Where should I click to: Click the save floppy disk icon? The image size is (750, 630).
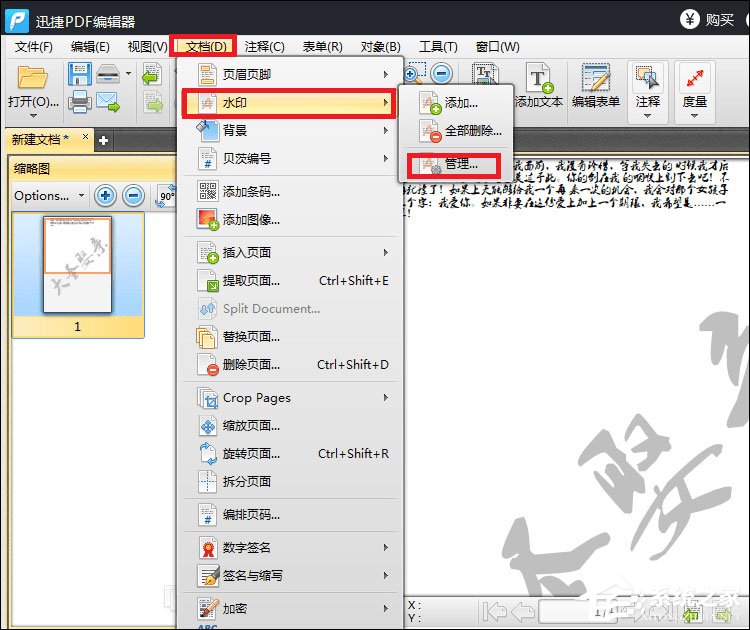point(79,74)
